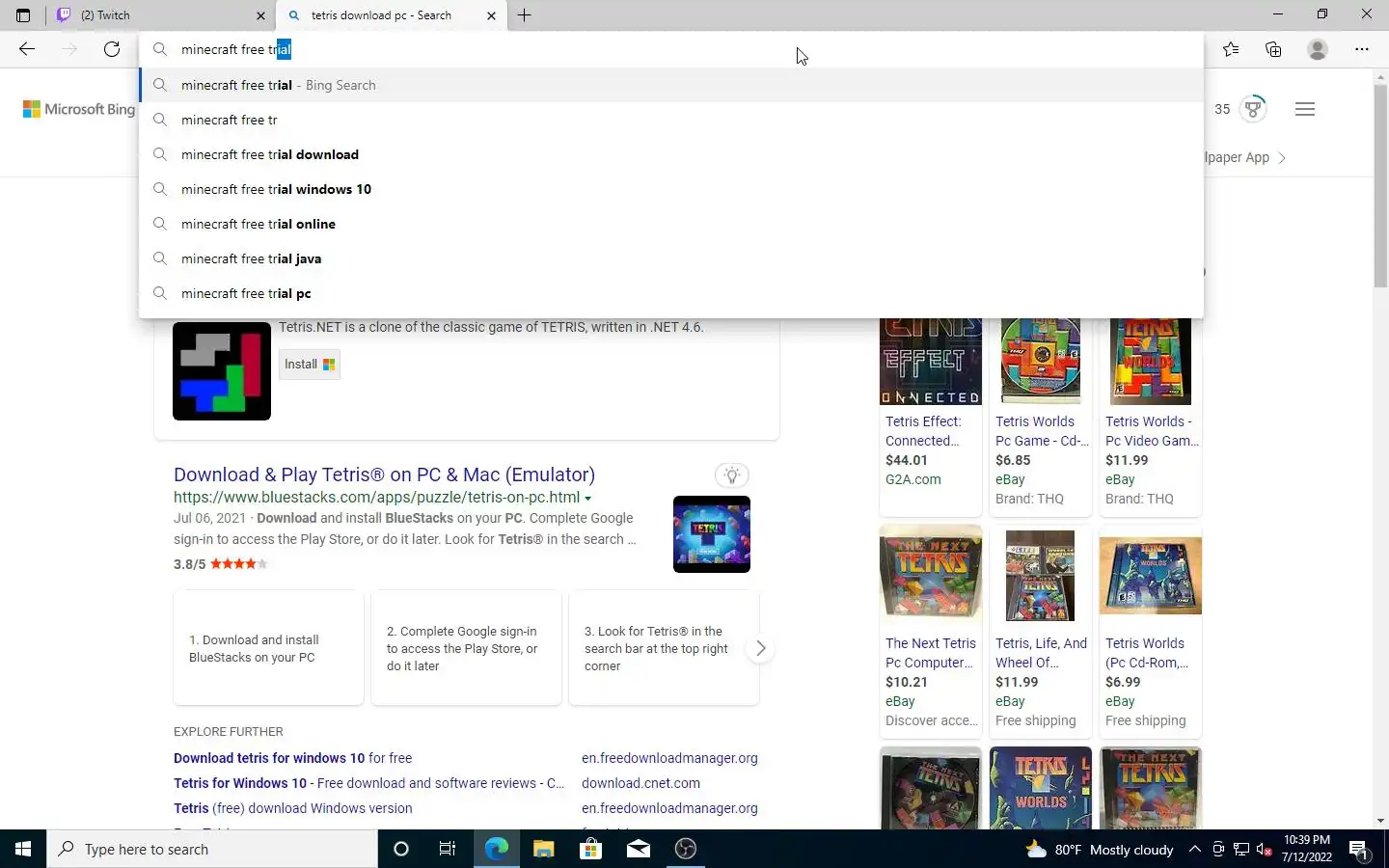Click the lightbulb insights icon
The image size is (1389, 868).
(732, 475)
